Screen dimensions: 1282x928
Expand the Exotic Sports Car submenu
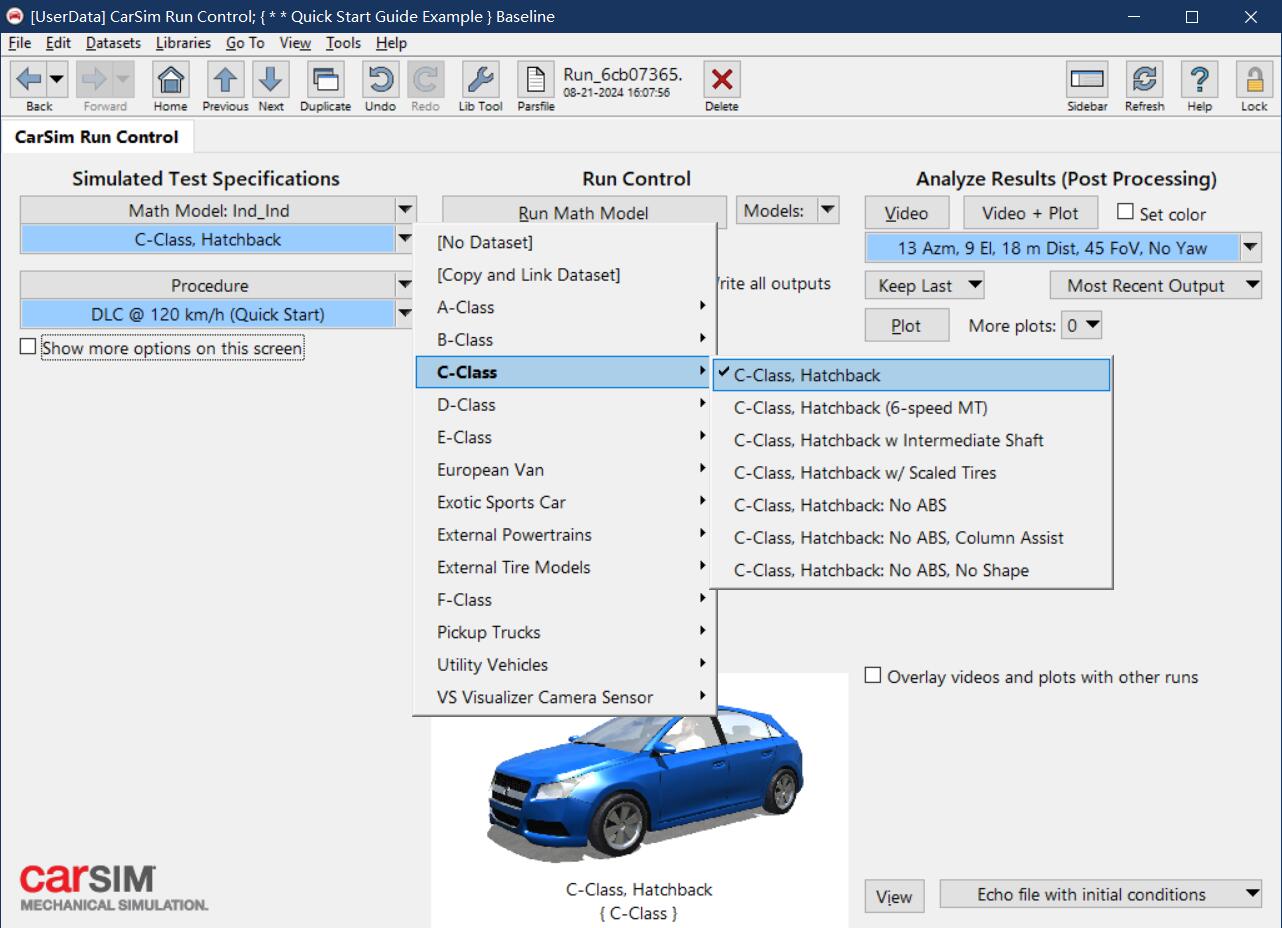565,502
